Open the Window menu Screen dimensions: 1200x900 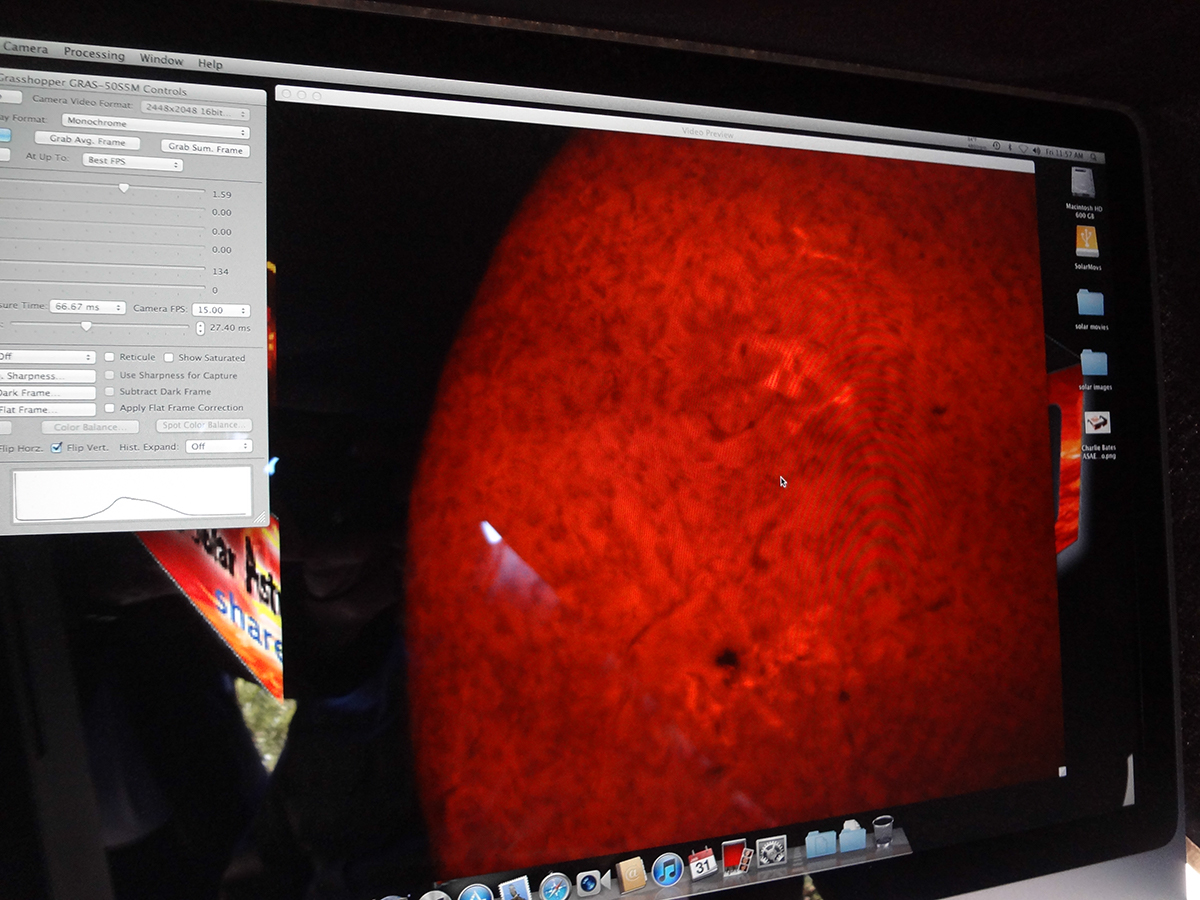coord(161,60)
